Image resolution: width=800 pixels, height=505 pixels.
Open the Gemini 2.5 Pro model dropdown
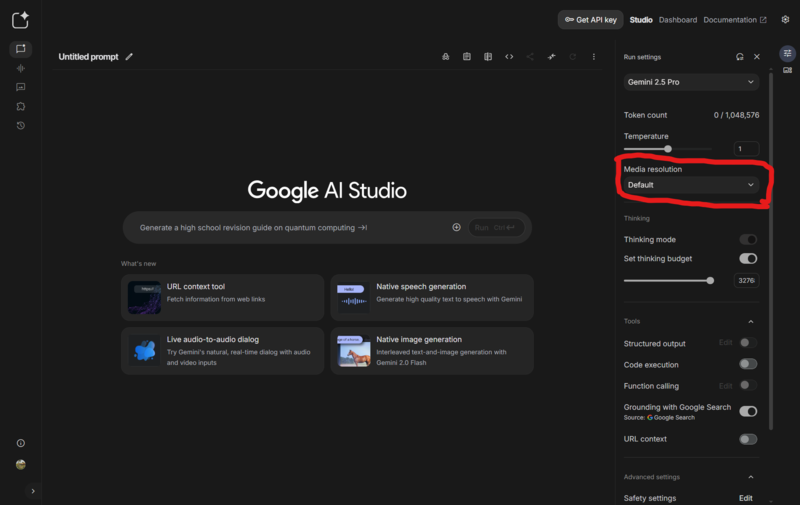pyautogui.click(x=691, y=82)
